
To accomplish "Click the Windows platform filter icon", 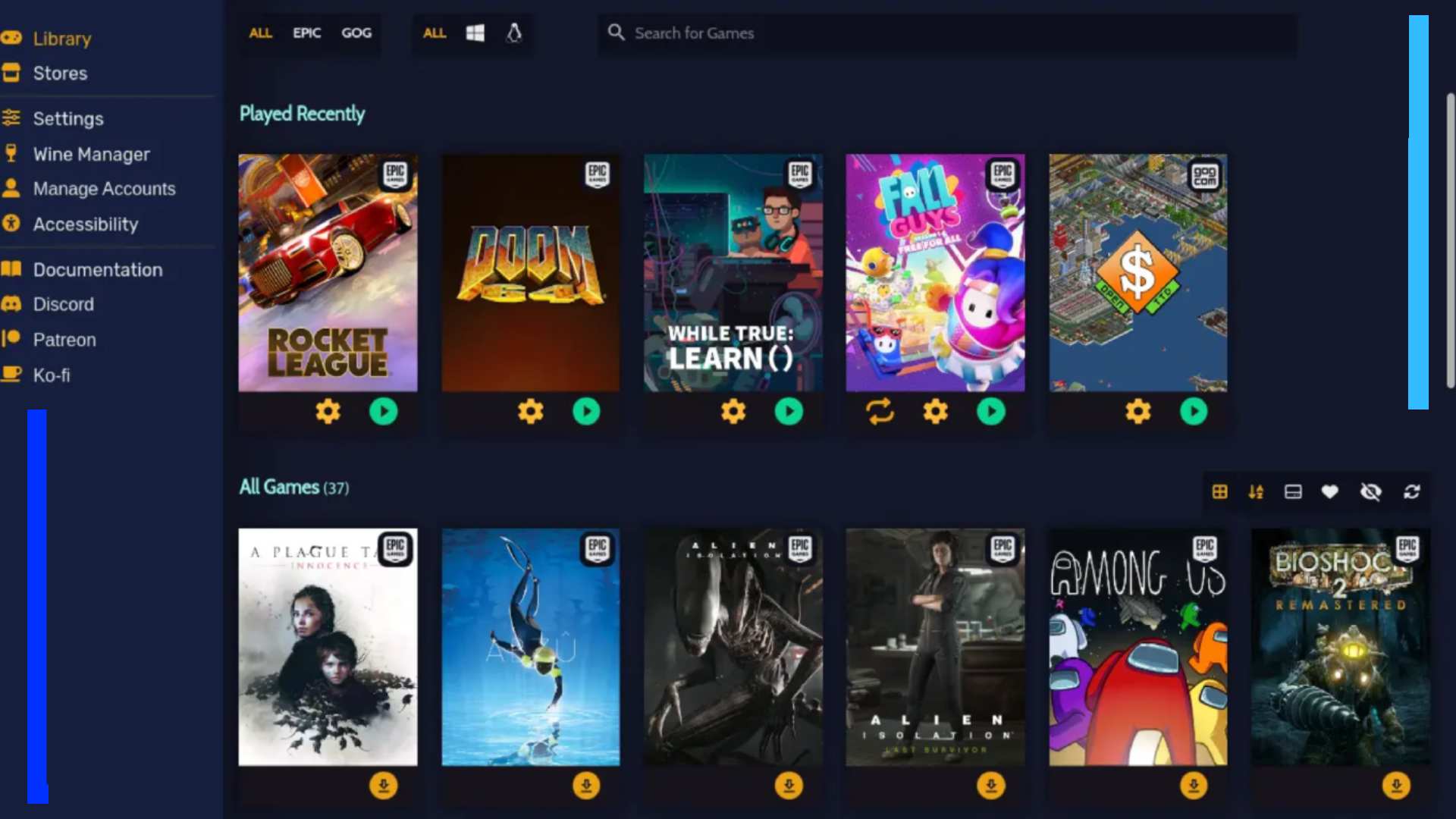I will tap(474, 33).
